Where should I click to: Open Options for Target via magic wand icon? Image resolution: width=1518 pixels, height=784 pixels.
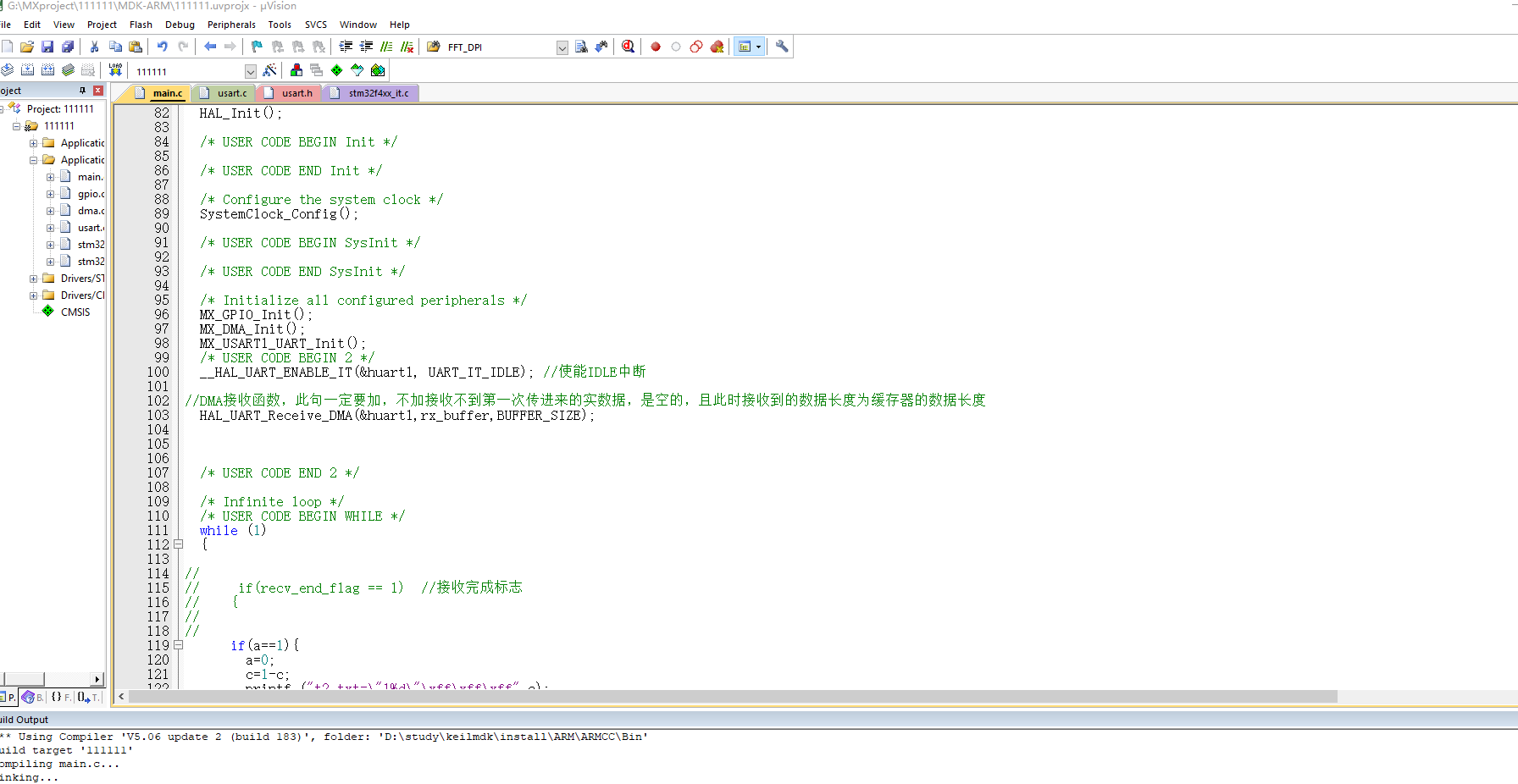269,70
